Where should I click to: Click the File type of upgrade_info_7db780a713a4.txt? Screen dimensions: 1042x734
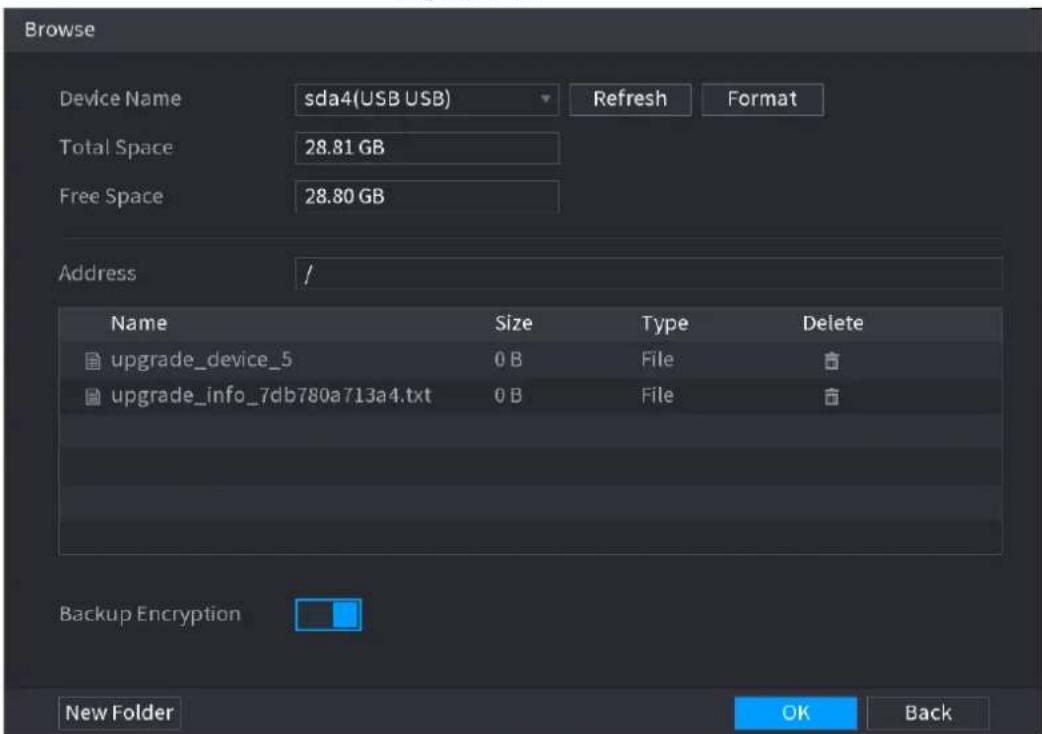click(x=657, y=396)
